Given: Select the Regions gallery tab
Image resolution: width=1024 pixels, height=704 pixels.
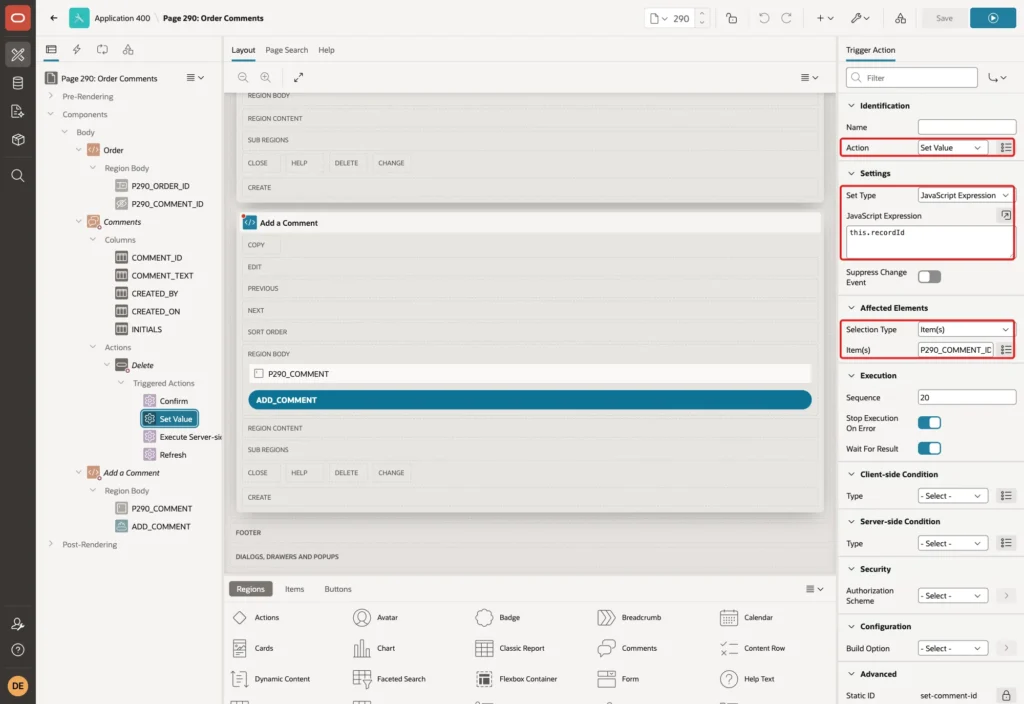Looking at the screenshot, I should pos(250,588).
